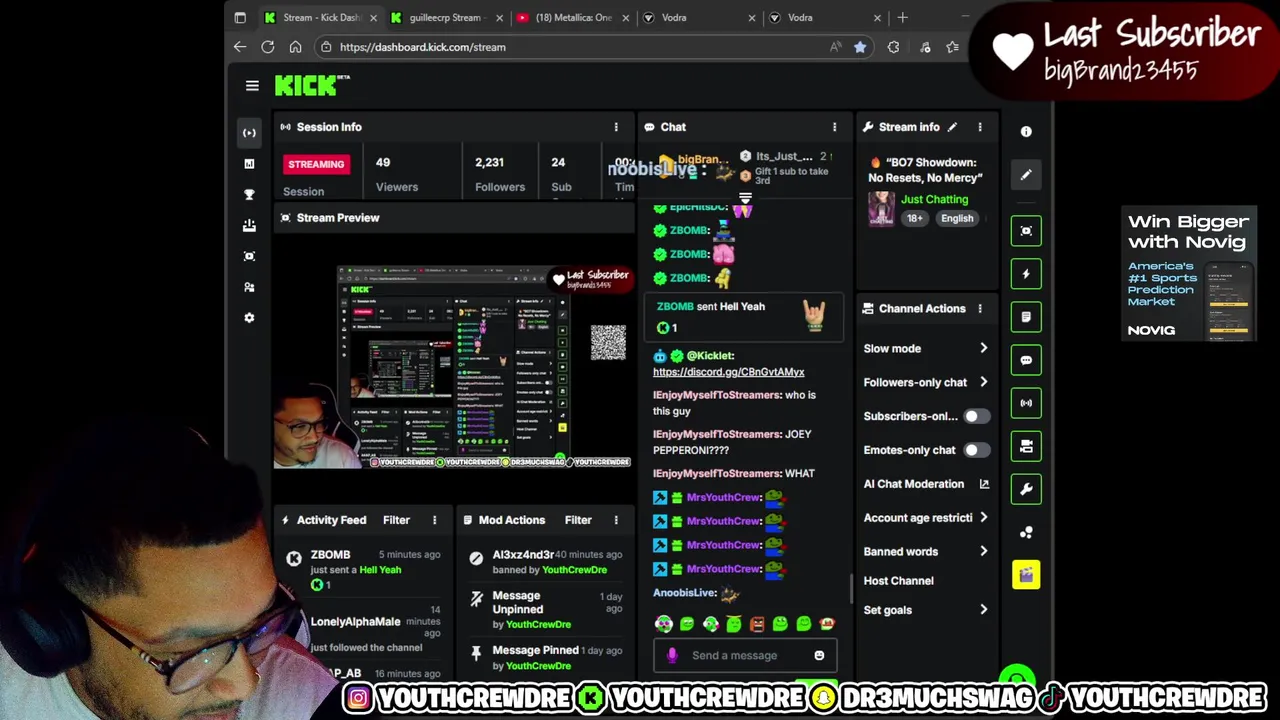Toggle Subscribers-only chat switch
1280x720 pixels.
[x=976, y=416]
